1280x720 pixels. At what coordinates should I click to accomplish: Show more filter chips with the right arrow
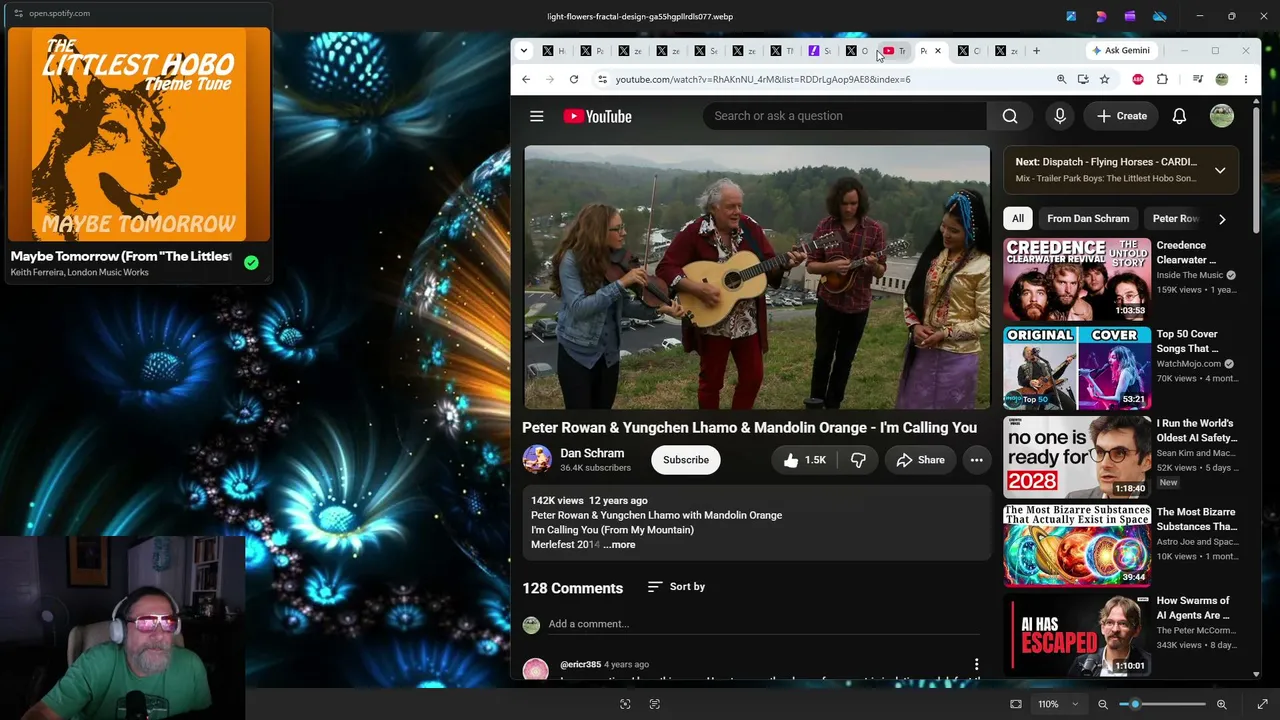tap(1222, 219)
